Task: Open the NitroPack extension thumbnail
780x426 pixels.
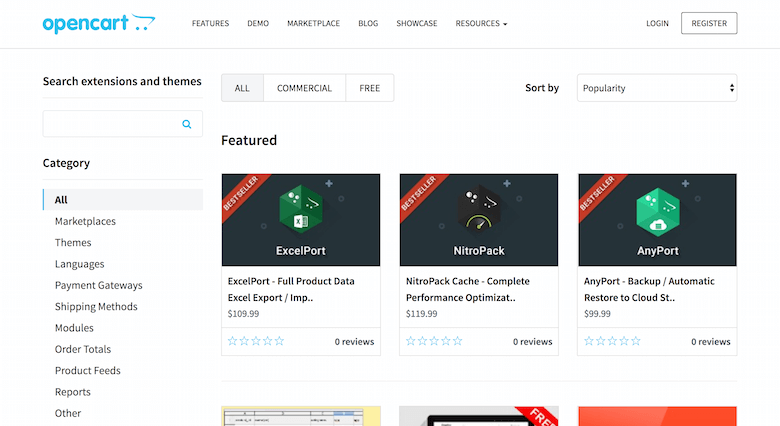Action: pos(479,220)
